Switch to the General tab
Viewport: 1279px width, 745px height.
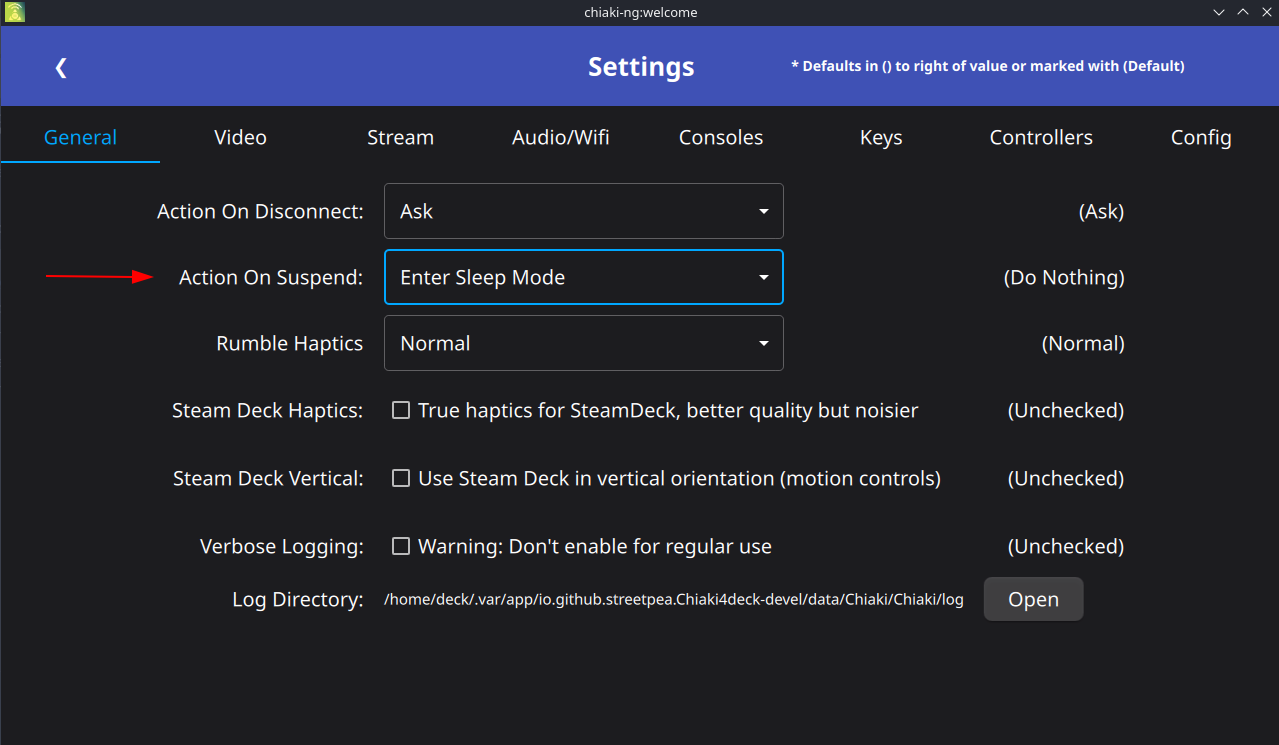80,137
